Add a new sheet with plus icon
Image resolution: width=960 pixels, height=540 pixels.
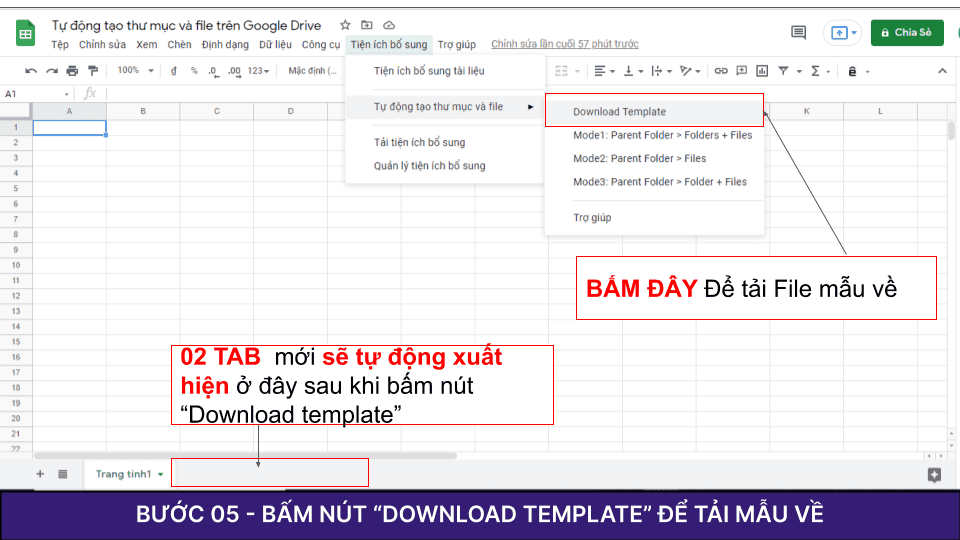[40, 474]
